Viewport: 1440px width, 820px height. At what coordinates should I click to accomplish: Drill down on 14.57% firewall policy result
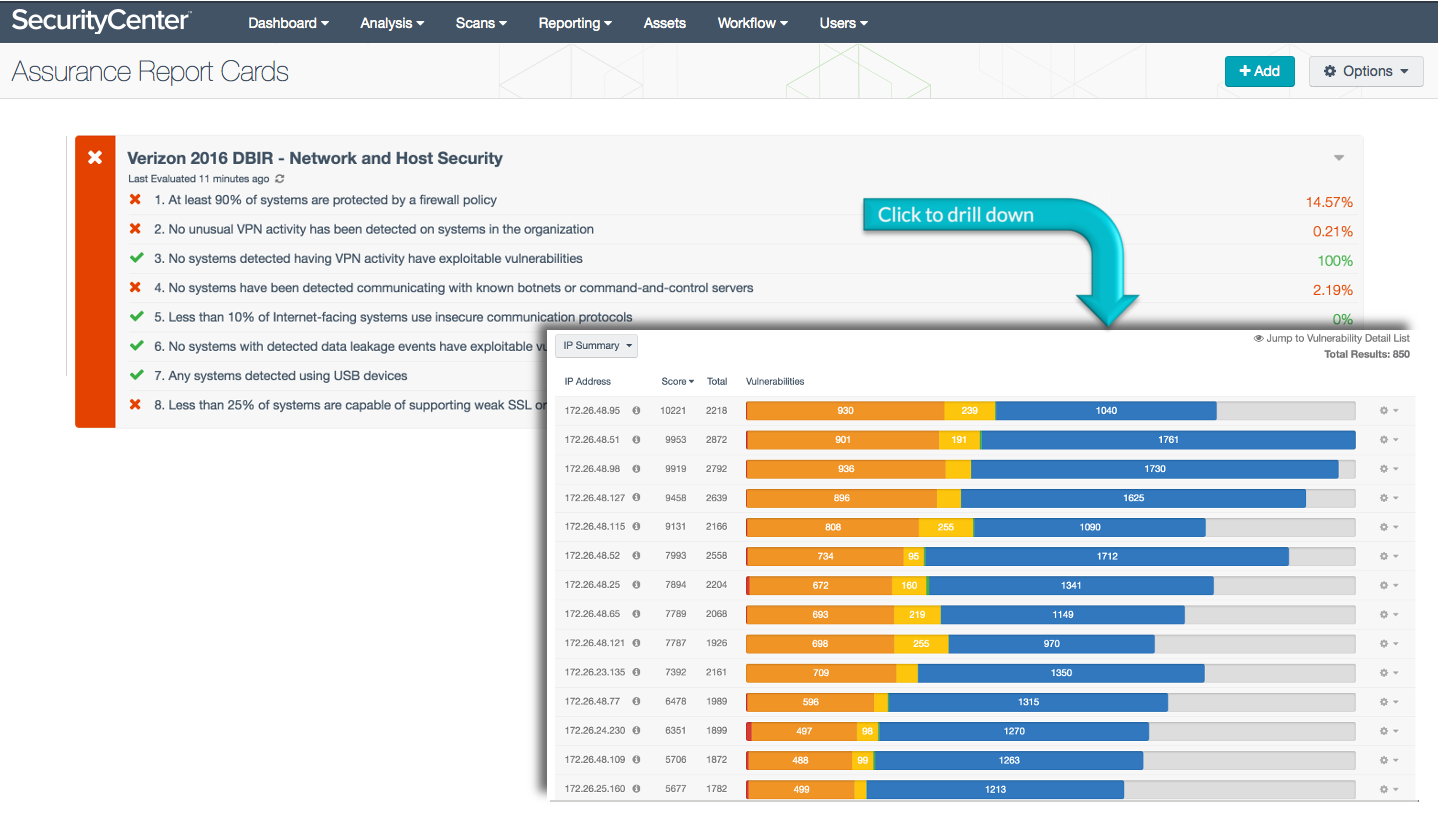point(1329,202)
